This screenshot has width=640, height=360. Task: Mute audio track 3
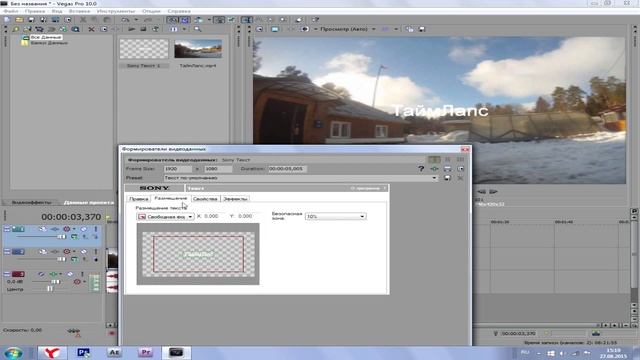point(70,274)
